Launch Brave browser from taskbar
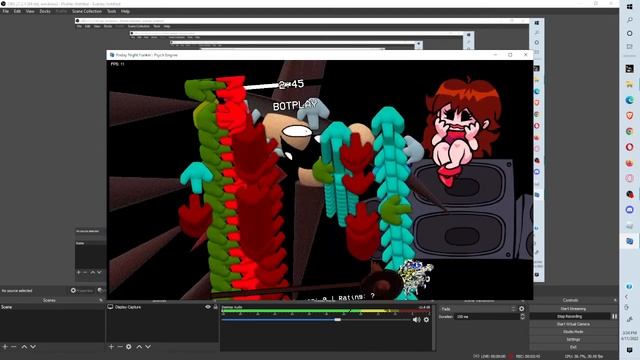 click(629, 116)
